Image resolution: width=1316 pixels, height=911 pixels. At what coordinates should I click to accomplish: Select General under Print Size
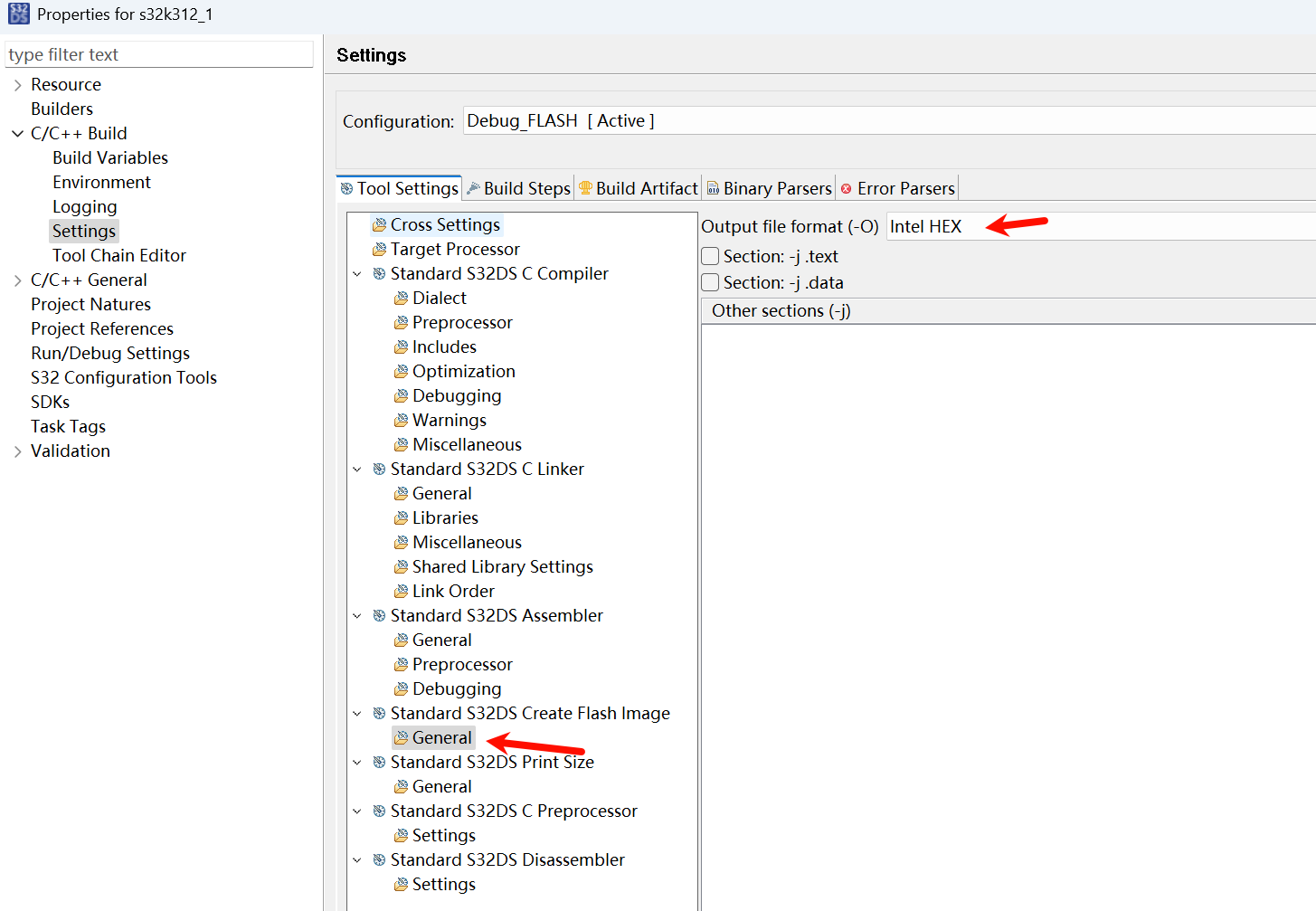click(x=441, y=786)
